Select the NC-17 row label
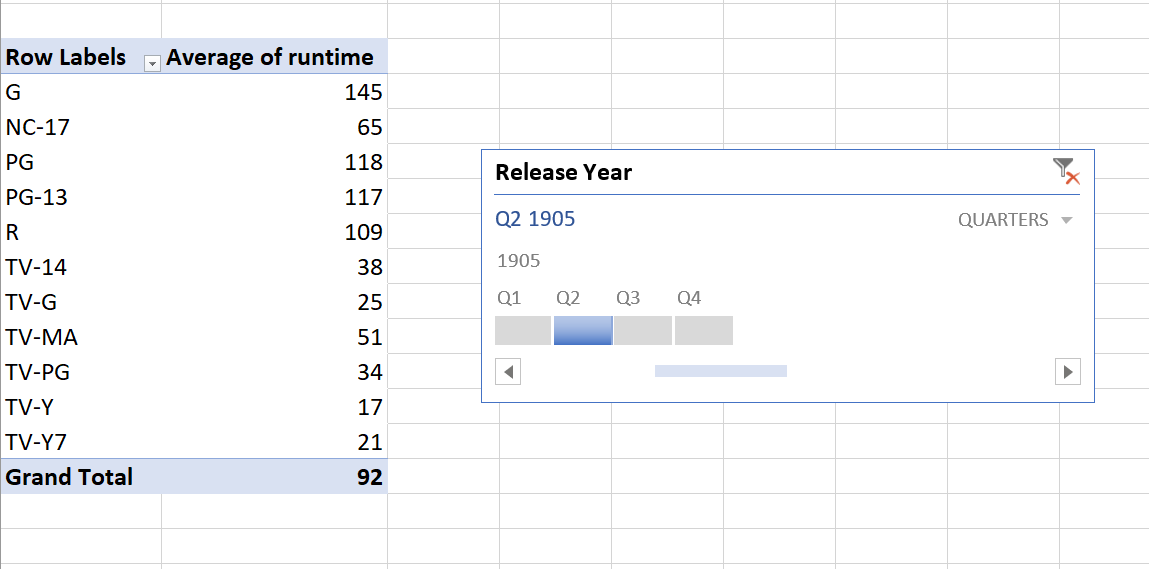 coord(81,127)
